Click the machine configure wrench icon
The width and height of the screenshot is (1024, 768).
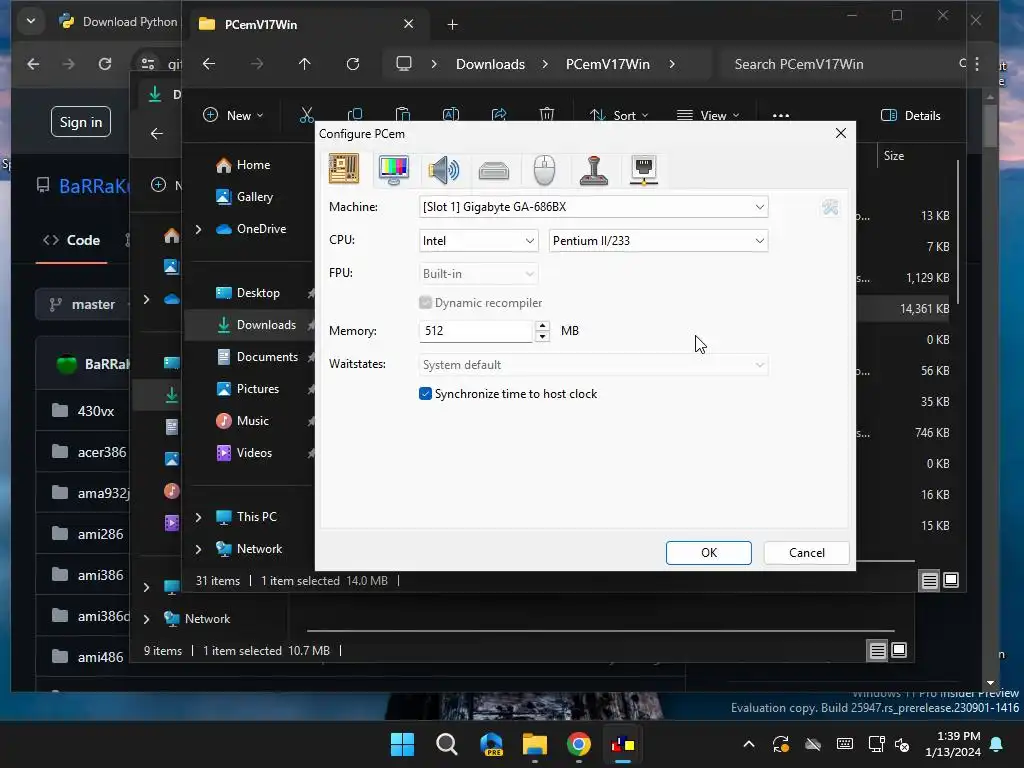click(830, 208)
